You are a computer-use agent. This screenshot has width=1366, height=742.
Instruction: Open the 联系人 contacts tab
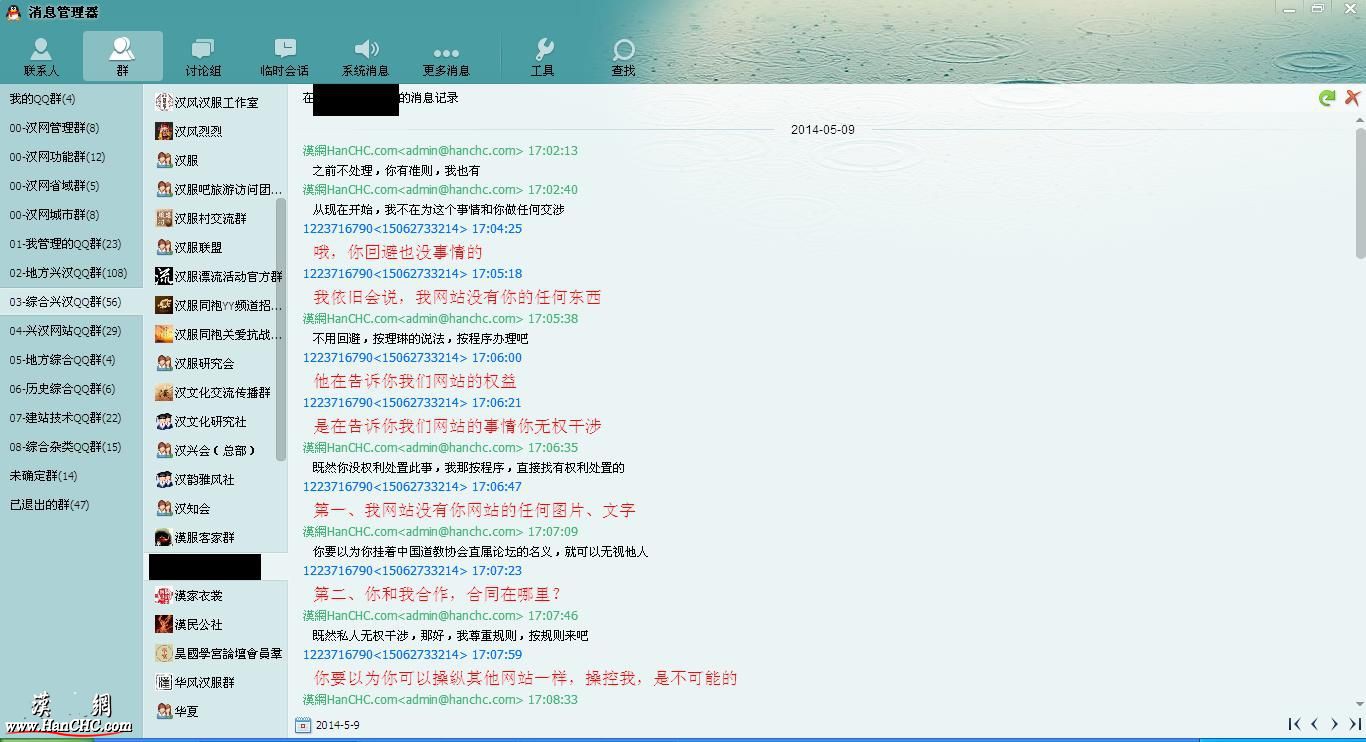[x=41, y=57]
